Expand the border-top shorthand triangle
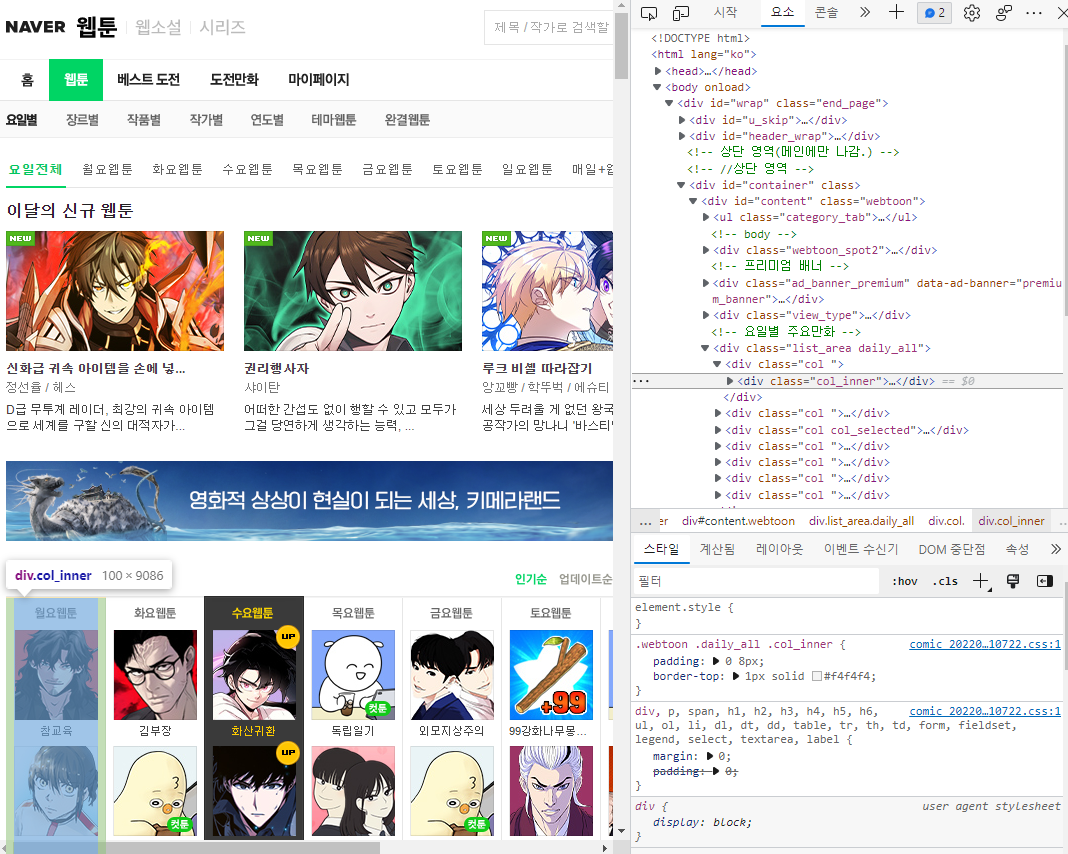The image size is (1068, 854). (x=736, y=676)
